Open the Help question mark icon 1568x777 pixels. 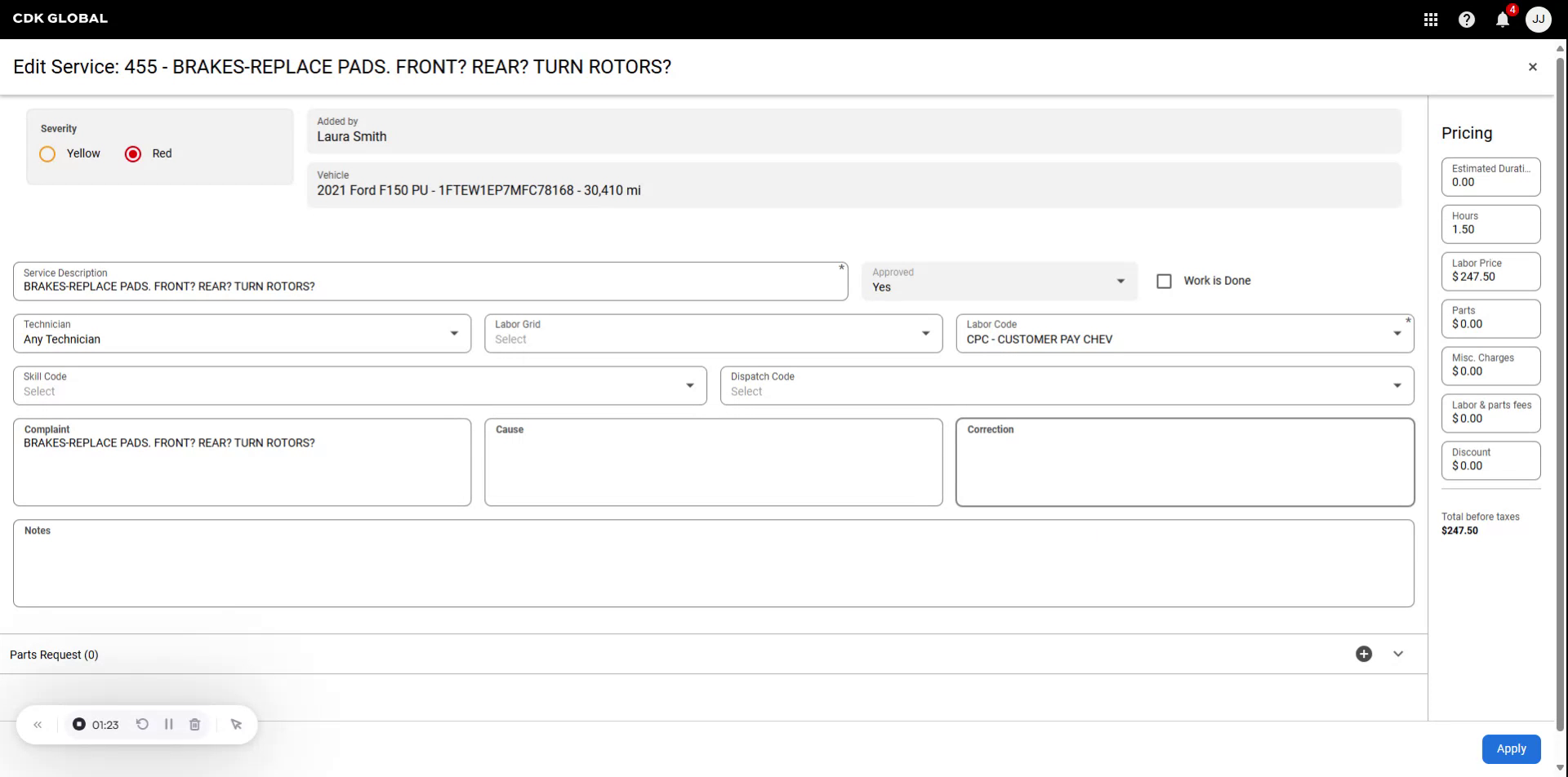pos(1466,19)
